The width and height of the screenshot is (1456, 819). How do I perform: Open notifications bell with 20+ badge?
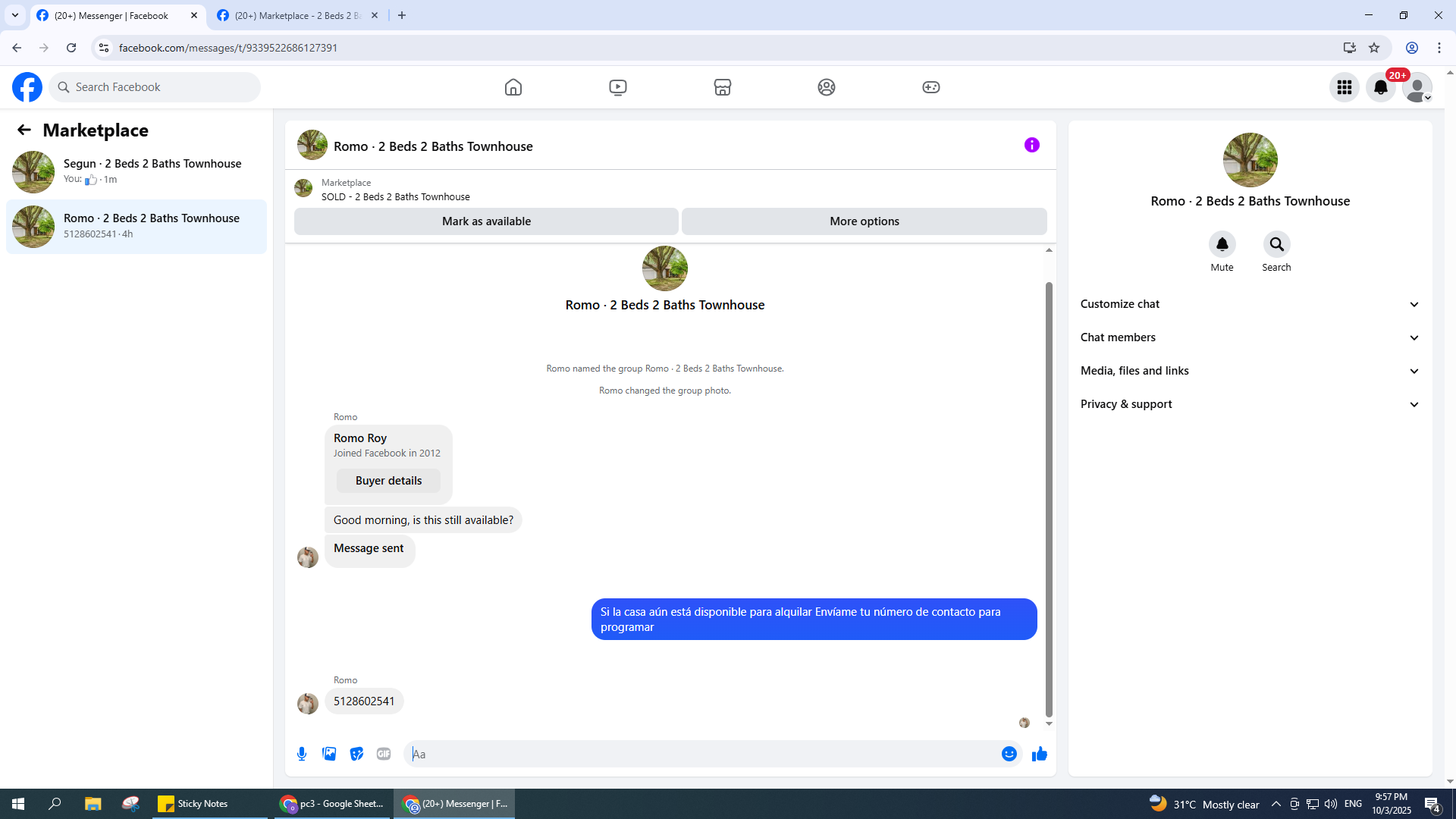1381,87
